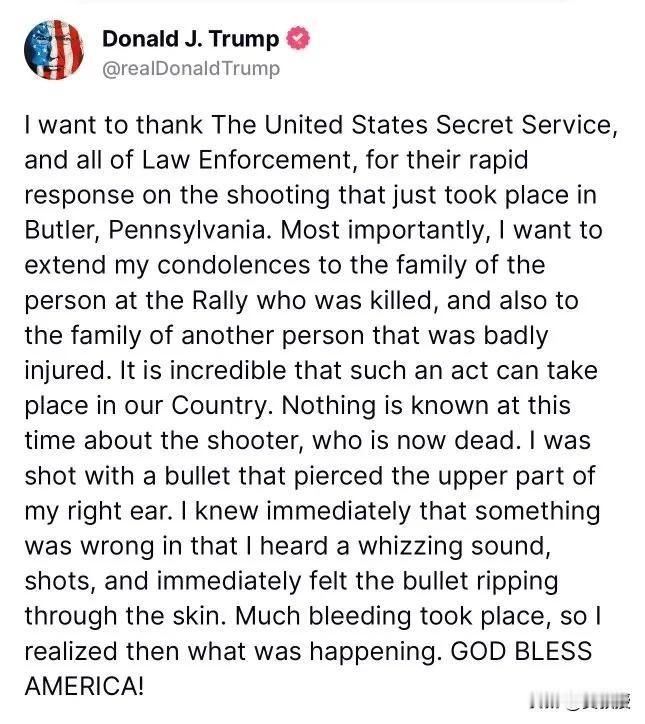The width and height of the screenshot is (645, 724).
Task: Open the @realDonaldTrump handle link
Action: click(x=191, y=69)
